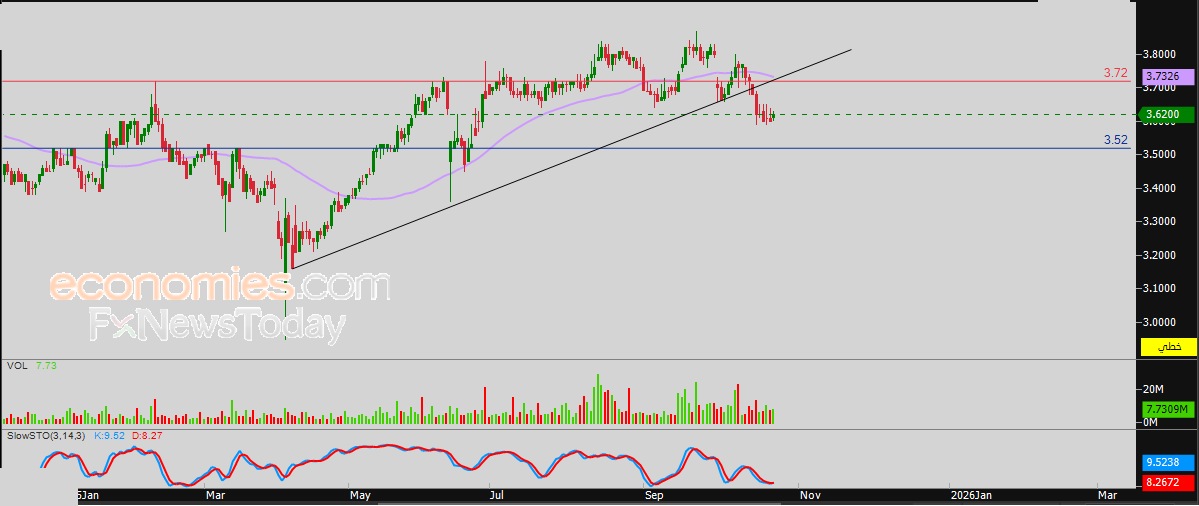Click the 2026Jan date axis label
1199x506 pixels.
[970, 495]
